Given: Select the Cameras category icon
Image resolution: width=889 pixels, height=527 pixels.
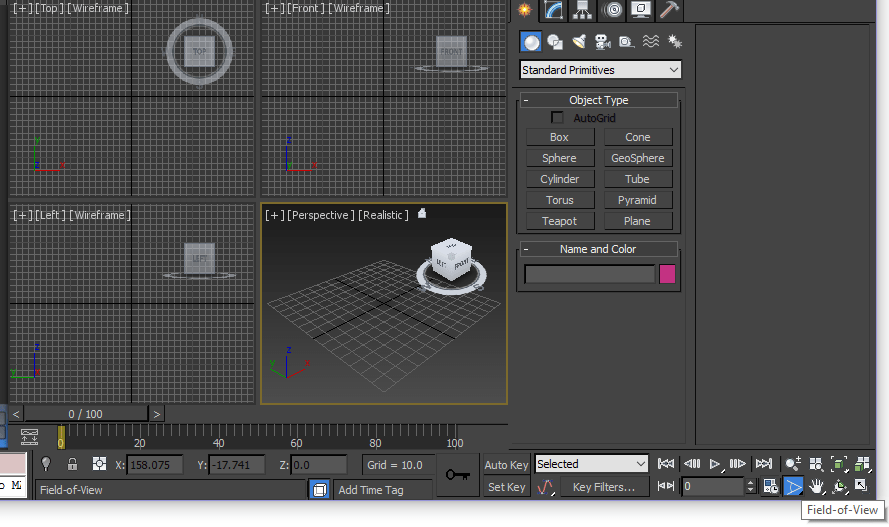Looking at the screenshot, I should point(602,42).
